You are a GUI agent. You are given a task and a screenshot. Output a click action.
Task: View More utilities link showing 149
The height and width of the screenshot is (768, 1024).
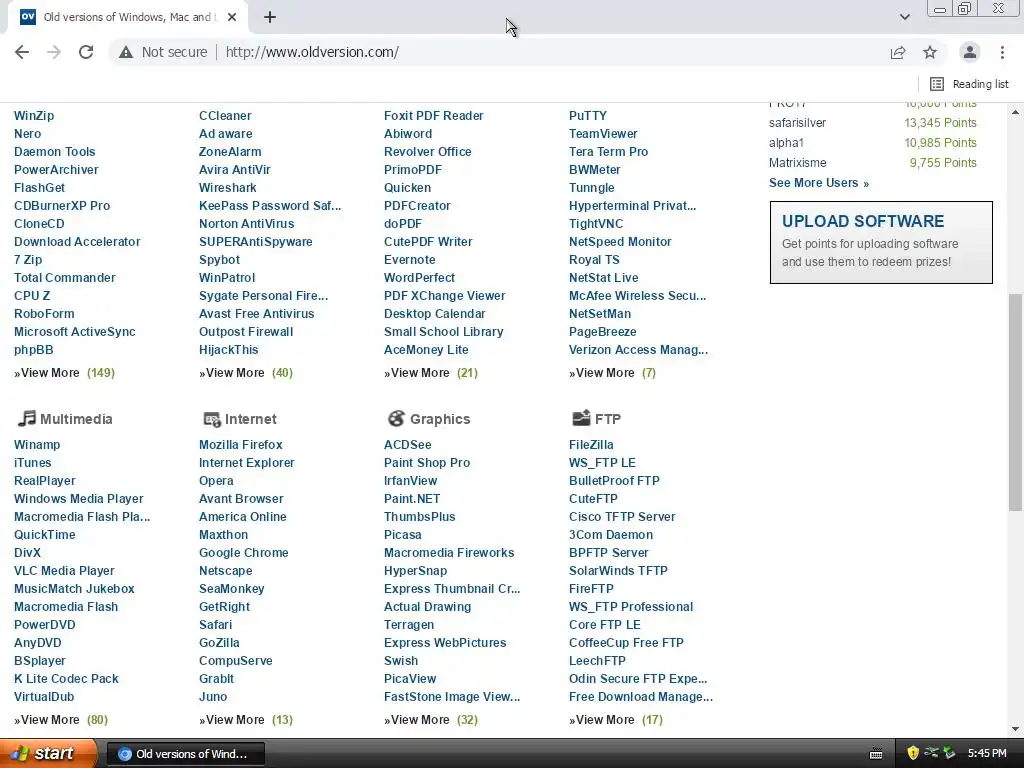coord(64,373)
